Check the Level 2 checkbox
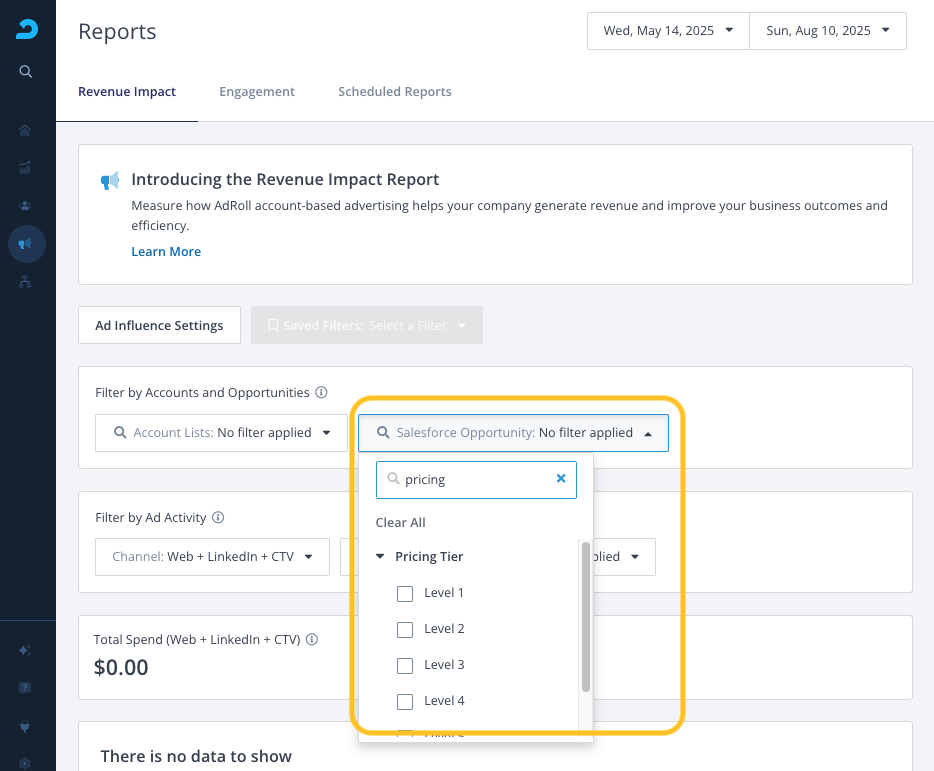This screenshot has width=934, height=771. coord(405,630)
